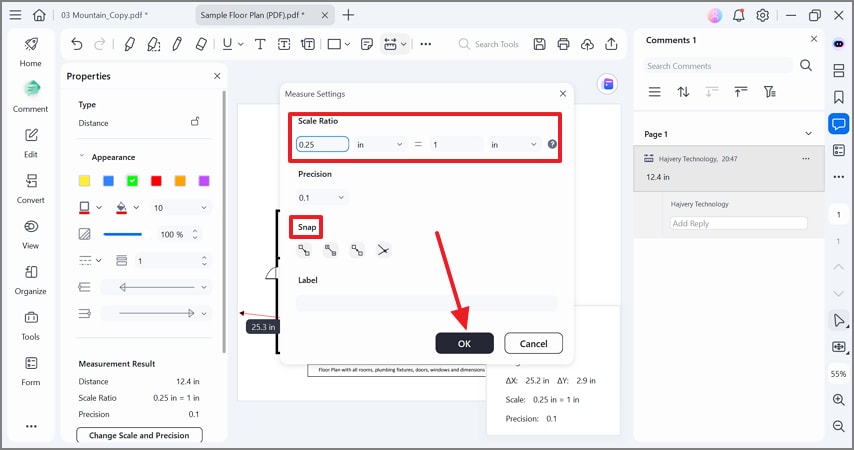
Task: Collapse the Appearance section
Action: 82,156
